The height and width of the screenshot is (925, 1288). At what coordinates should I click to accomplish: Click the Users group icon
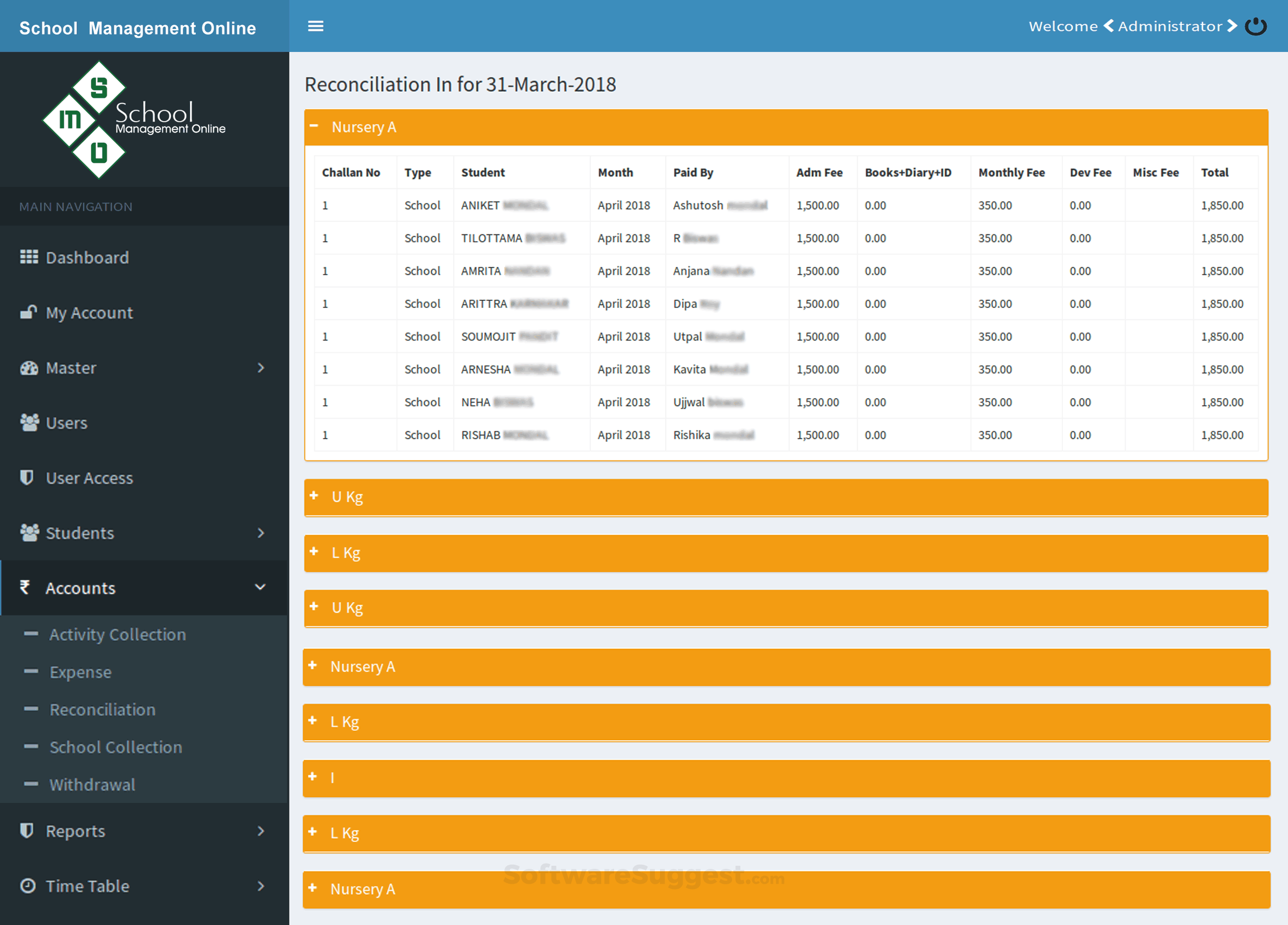click(x=29, y=422)
